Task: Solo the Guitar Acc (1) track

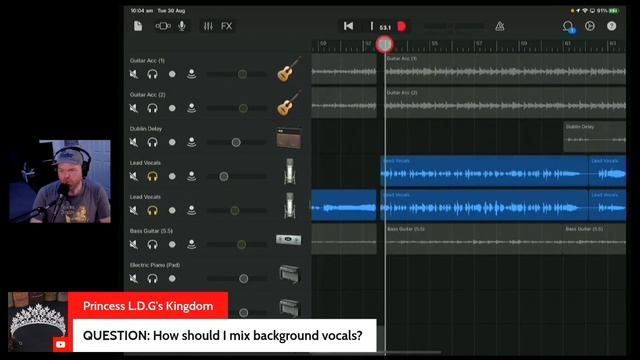Action: [x=153, y=74]
